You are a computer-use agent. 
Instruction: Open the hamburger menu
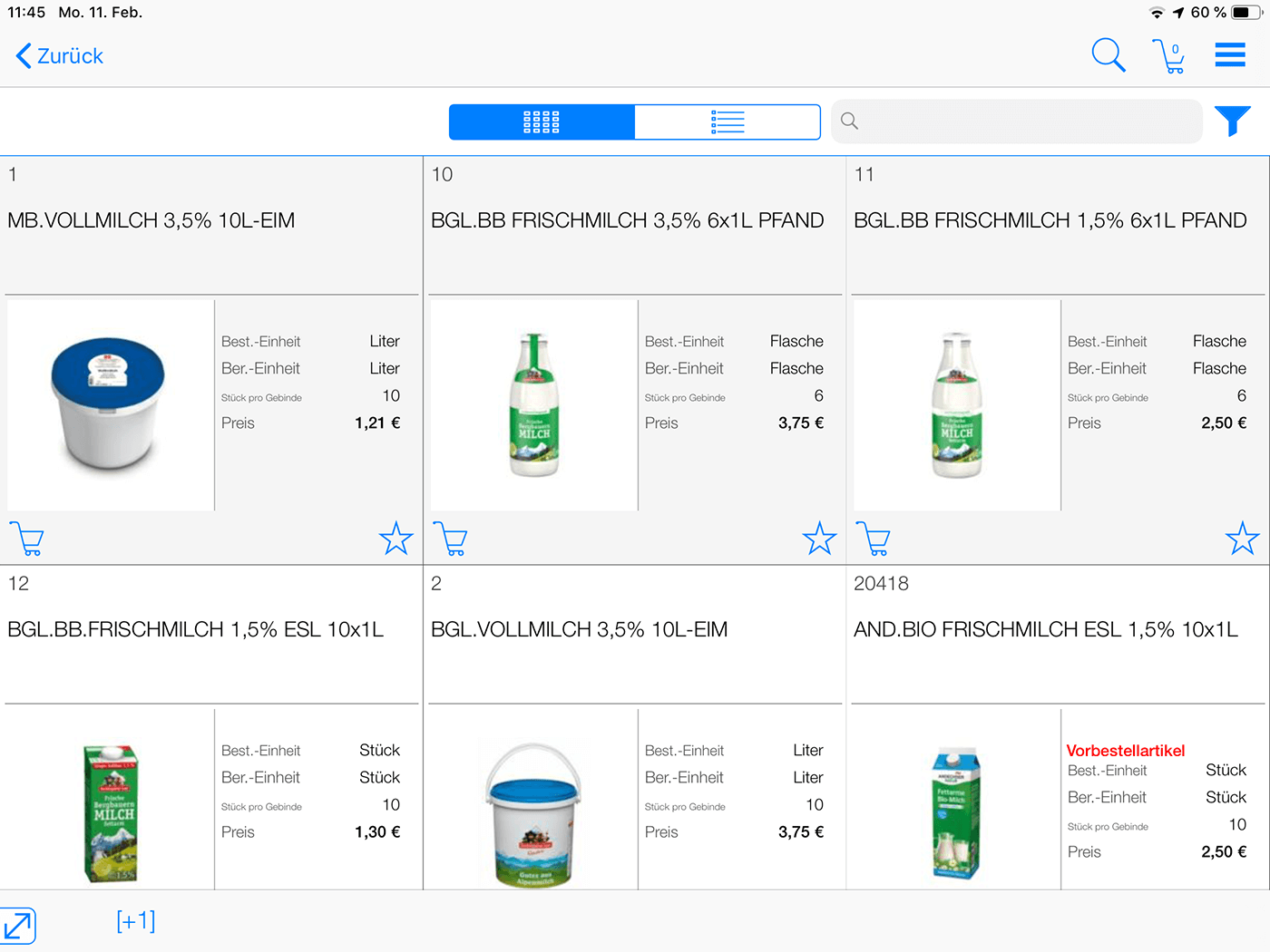pos(1230,55)
